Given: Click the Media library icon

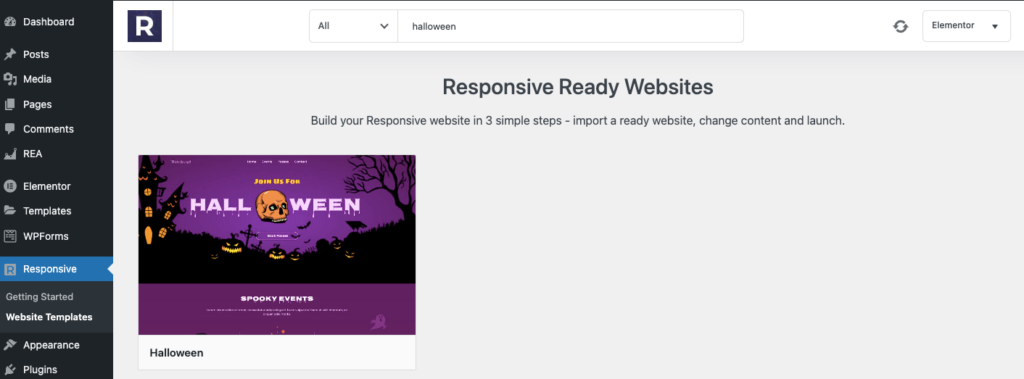Looking at the screenshot, I should click(x=10, y=79).
